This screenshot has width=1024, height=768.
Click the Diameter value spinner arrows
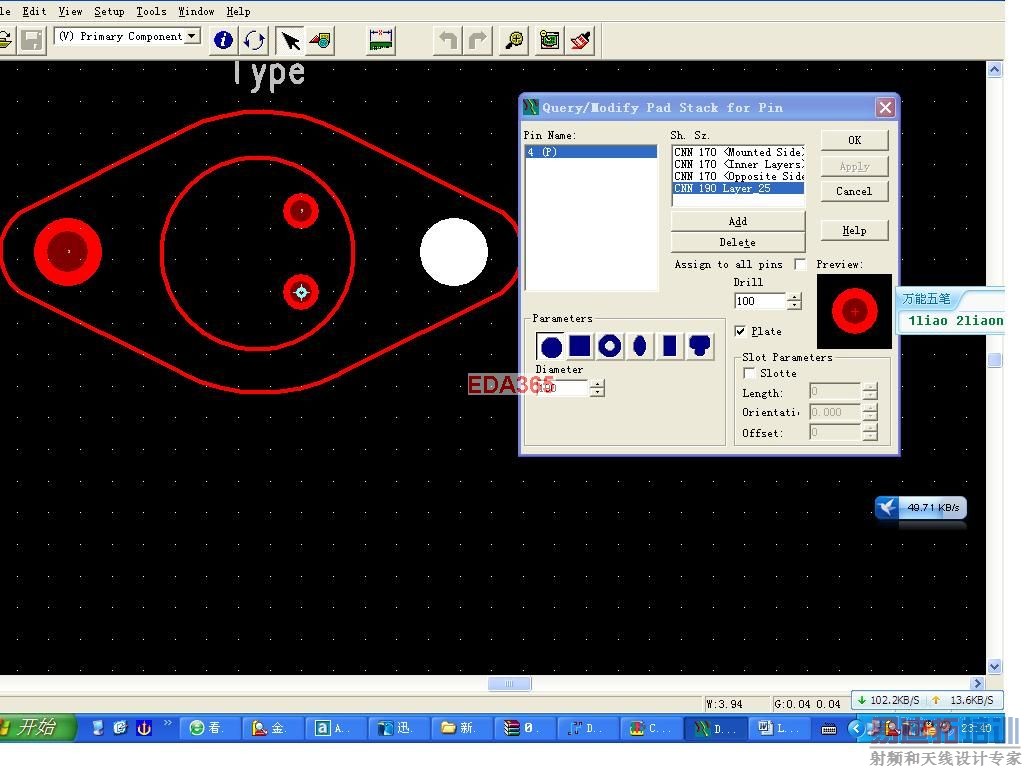[x=597, y=388]
